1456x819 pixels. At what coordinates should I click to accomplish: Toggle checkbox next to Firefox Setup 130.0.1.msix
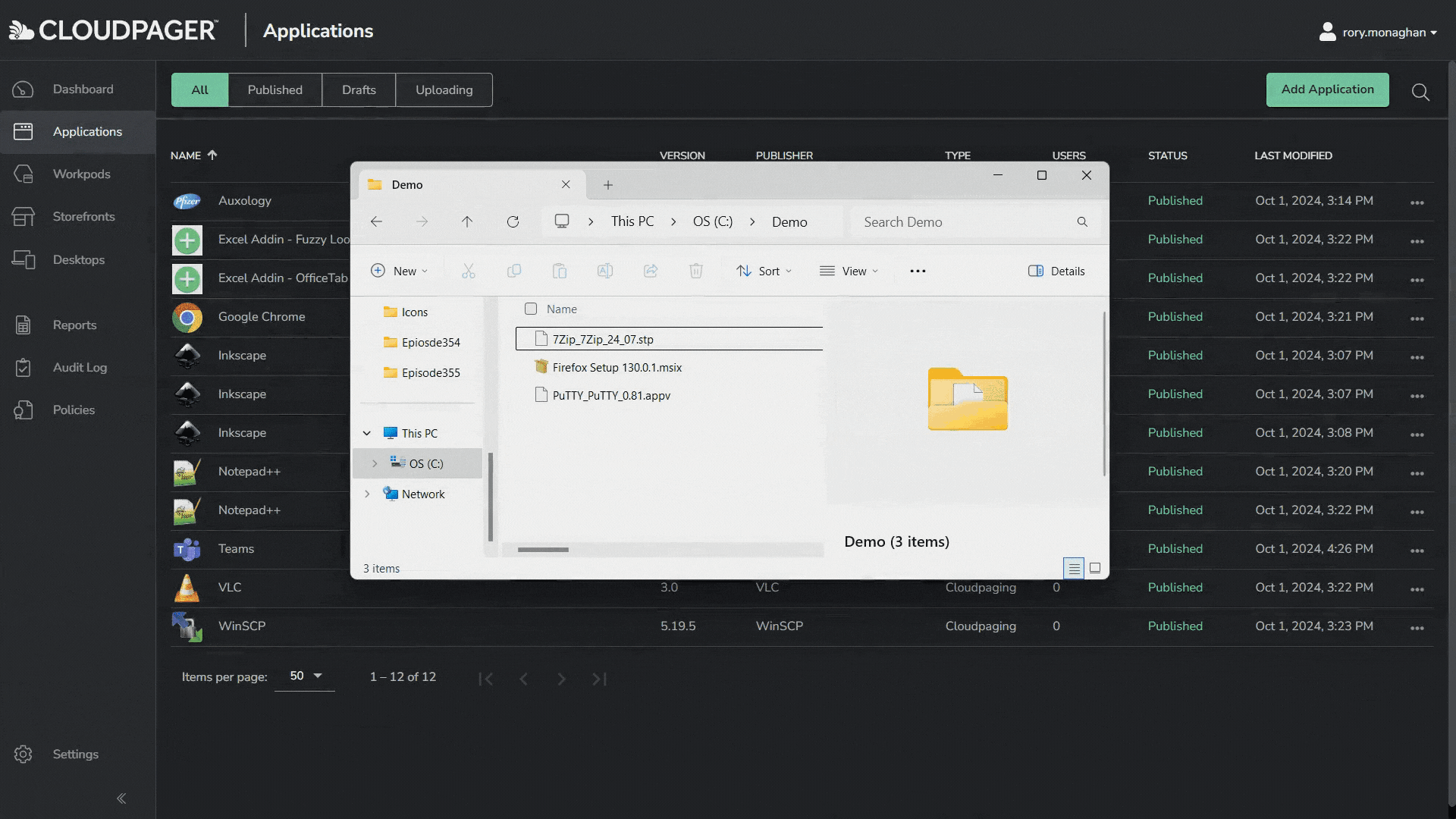(531, 367)
